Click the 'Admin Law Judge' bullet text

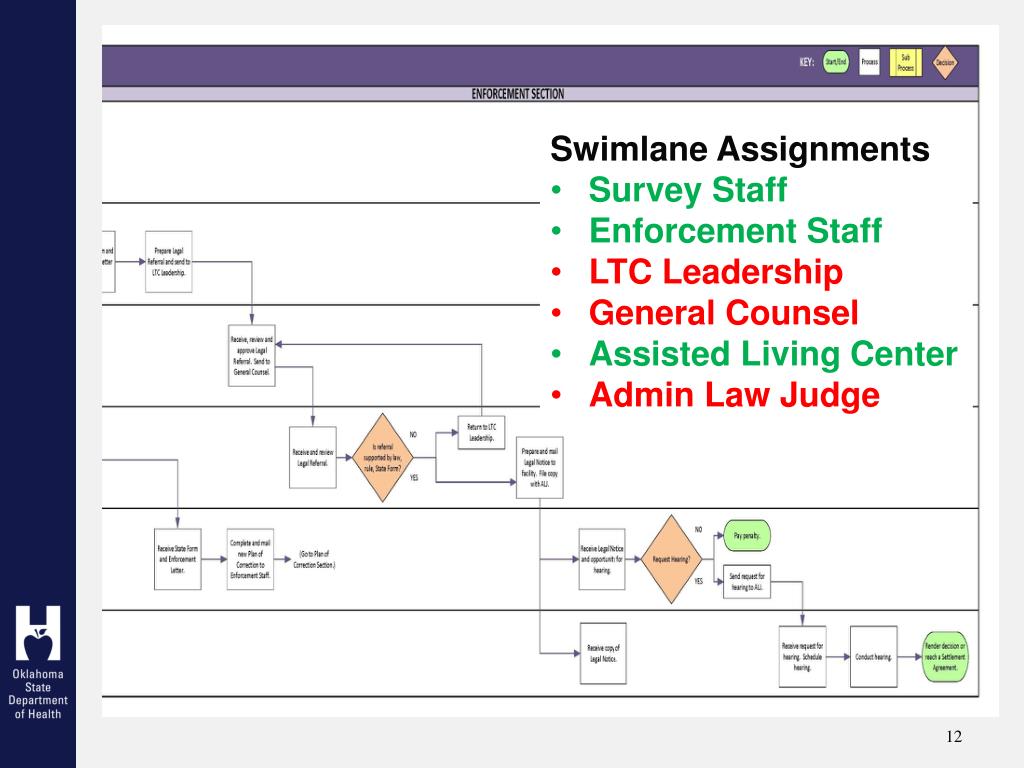(734, 395)
